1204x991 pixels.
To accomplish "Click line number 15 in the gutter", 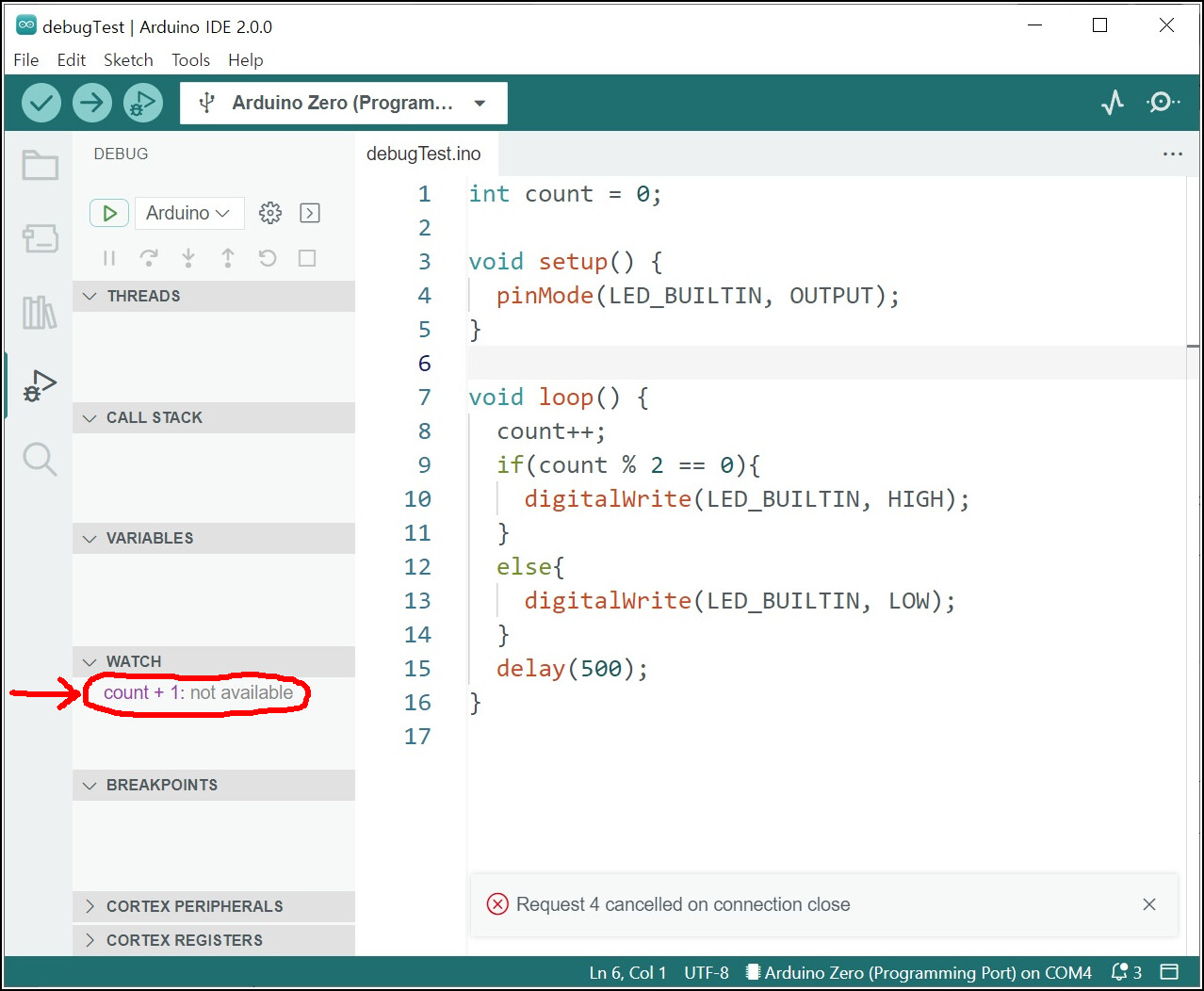I will click(x=417, y=669).
